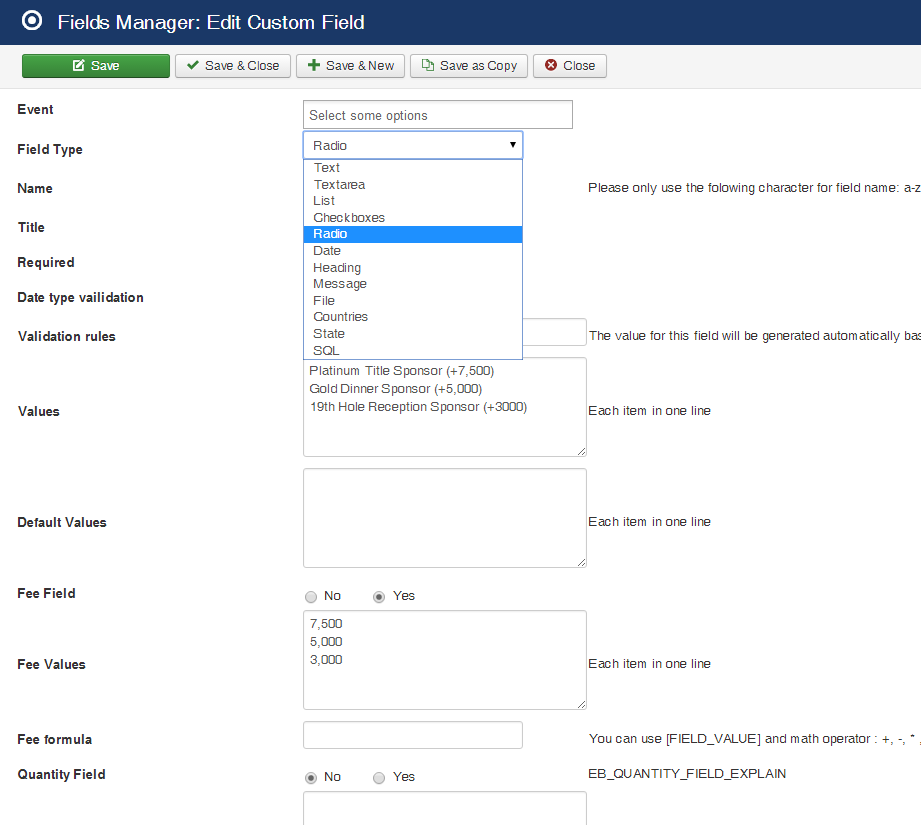Click the green Save button
This screenshot has height=825, width=921.
(x=96, y=66)
